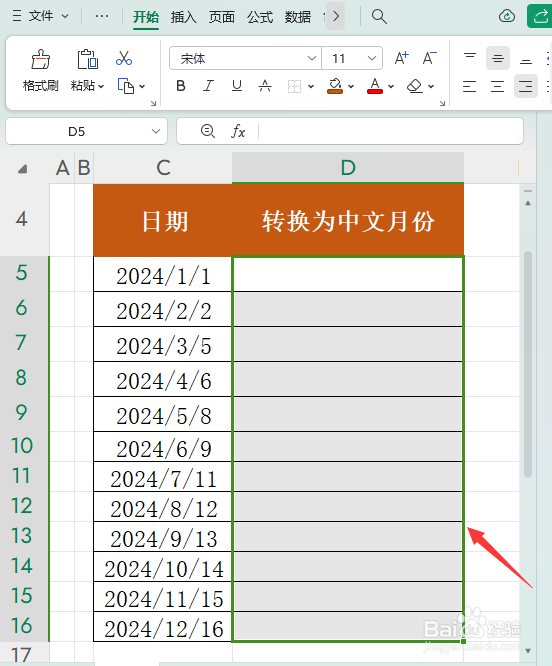Select row 10 header
The width and height of the screenshot is (552, 666).
(21, 446)
